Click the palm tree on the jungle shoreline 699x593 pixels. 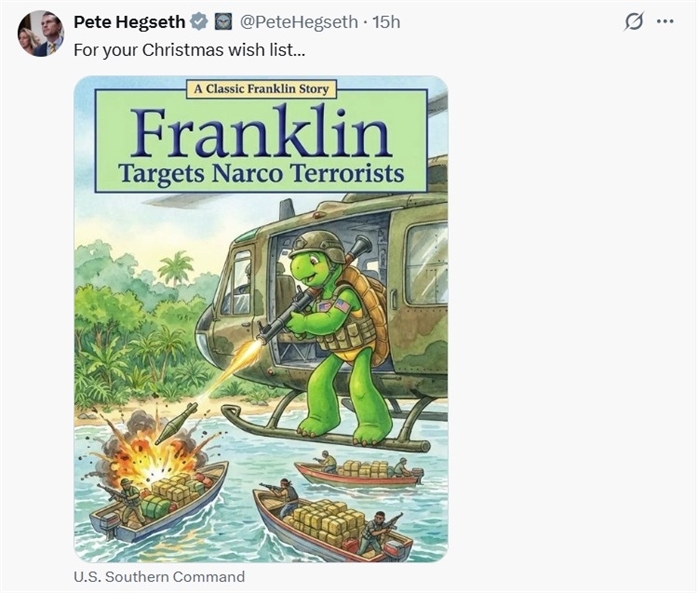(176, 267)
